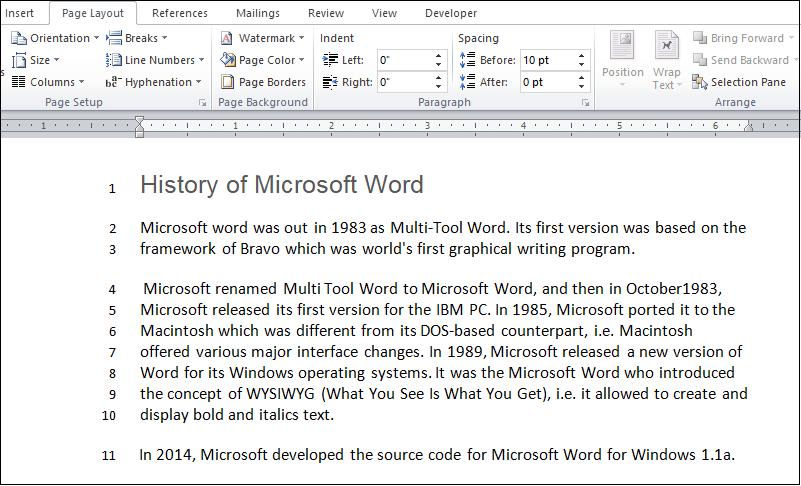Open Hyphenation settings
Viewport: 801px width, 486px height.
[x=153, y=82]
